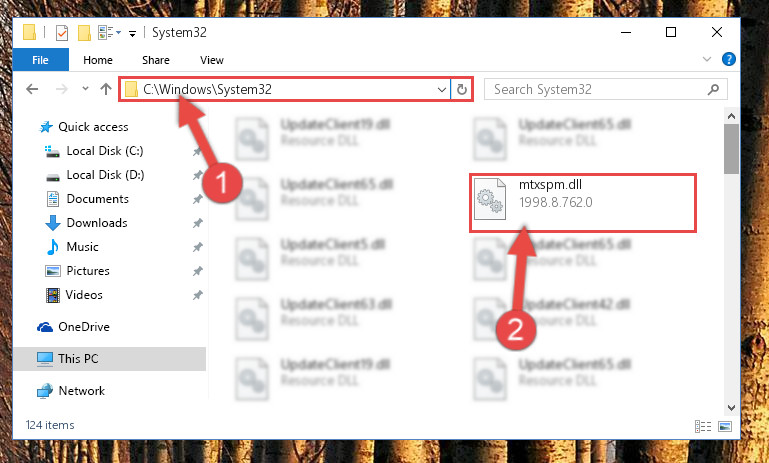Unpin Documents from Quick access
The height and width of the screenshot is (463, 769).
(x=197, y=199)
